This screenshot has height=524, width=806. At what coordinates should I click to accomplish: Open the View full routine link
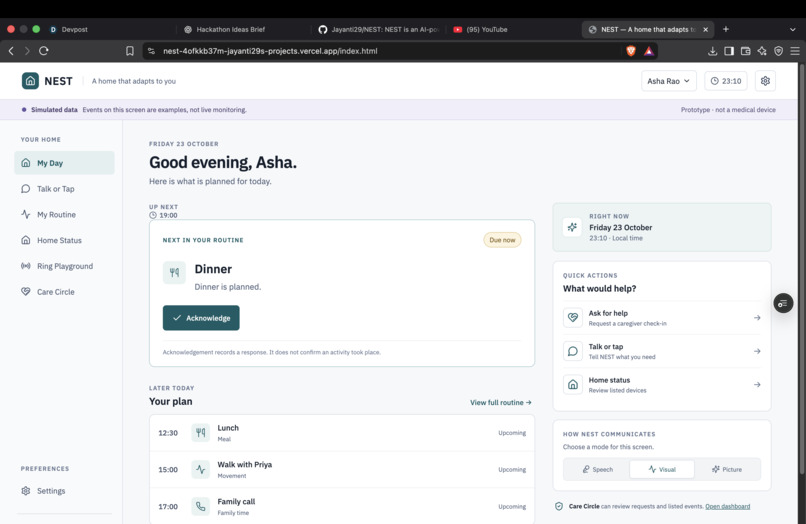tap(501, 402)
